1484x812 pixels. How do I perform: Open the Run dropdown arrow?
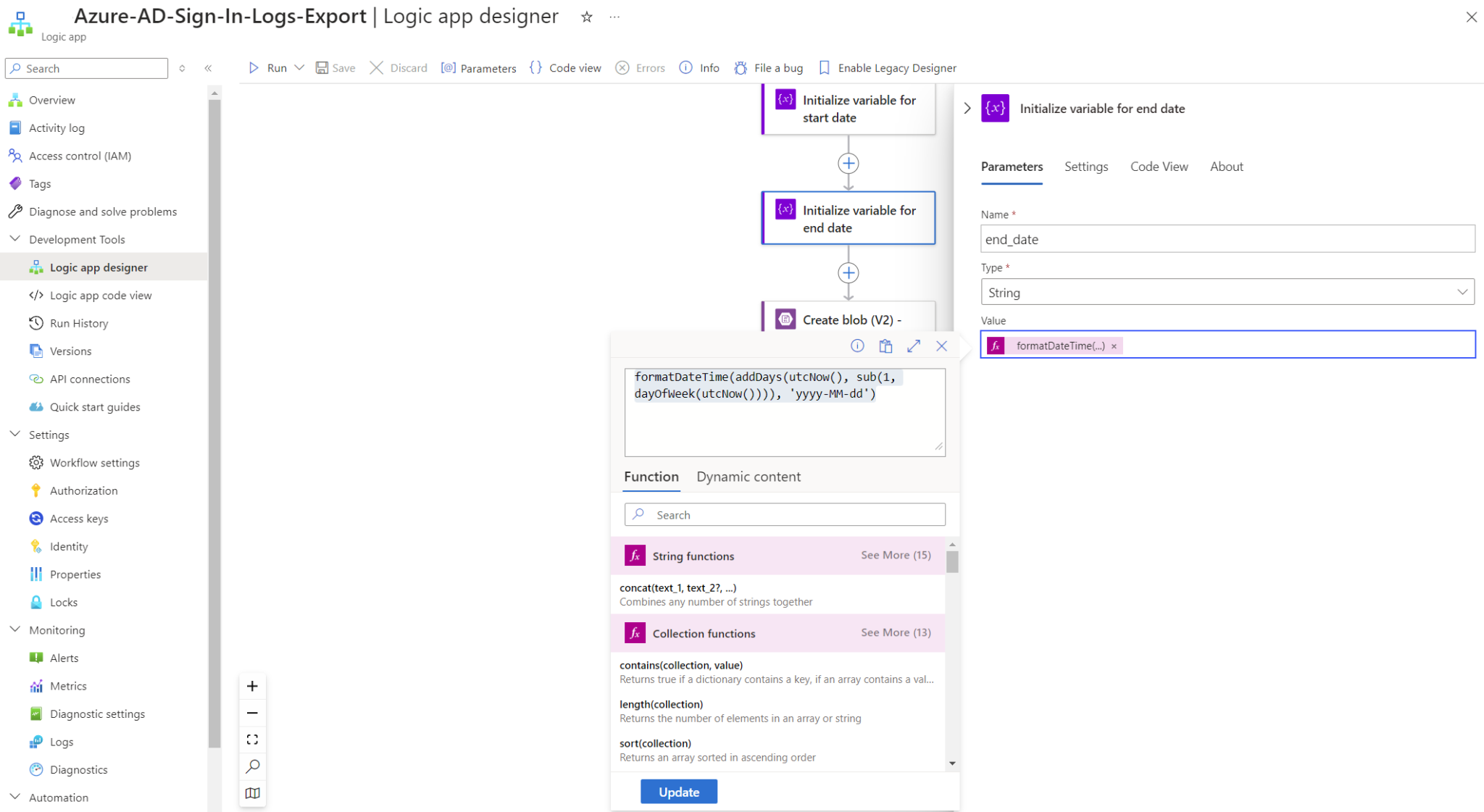click(299, 68)
